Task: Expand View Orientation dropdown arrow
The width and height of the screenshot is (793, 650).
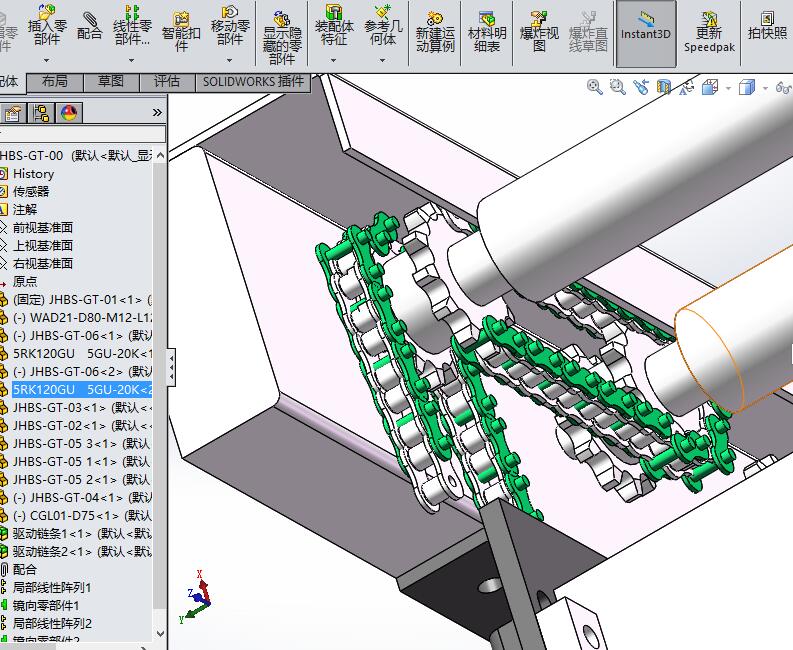Action: [728, 89]
